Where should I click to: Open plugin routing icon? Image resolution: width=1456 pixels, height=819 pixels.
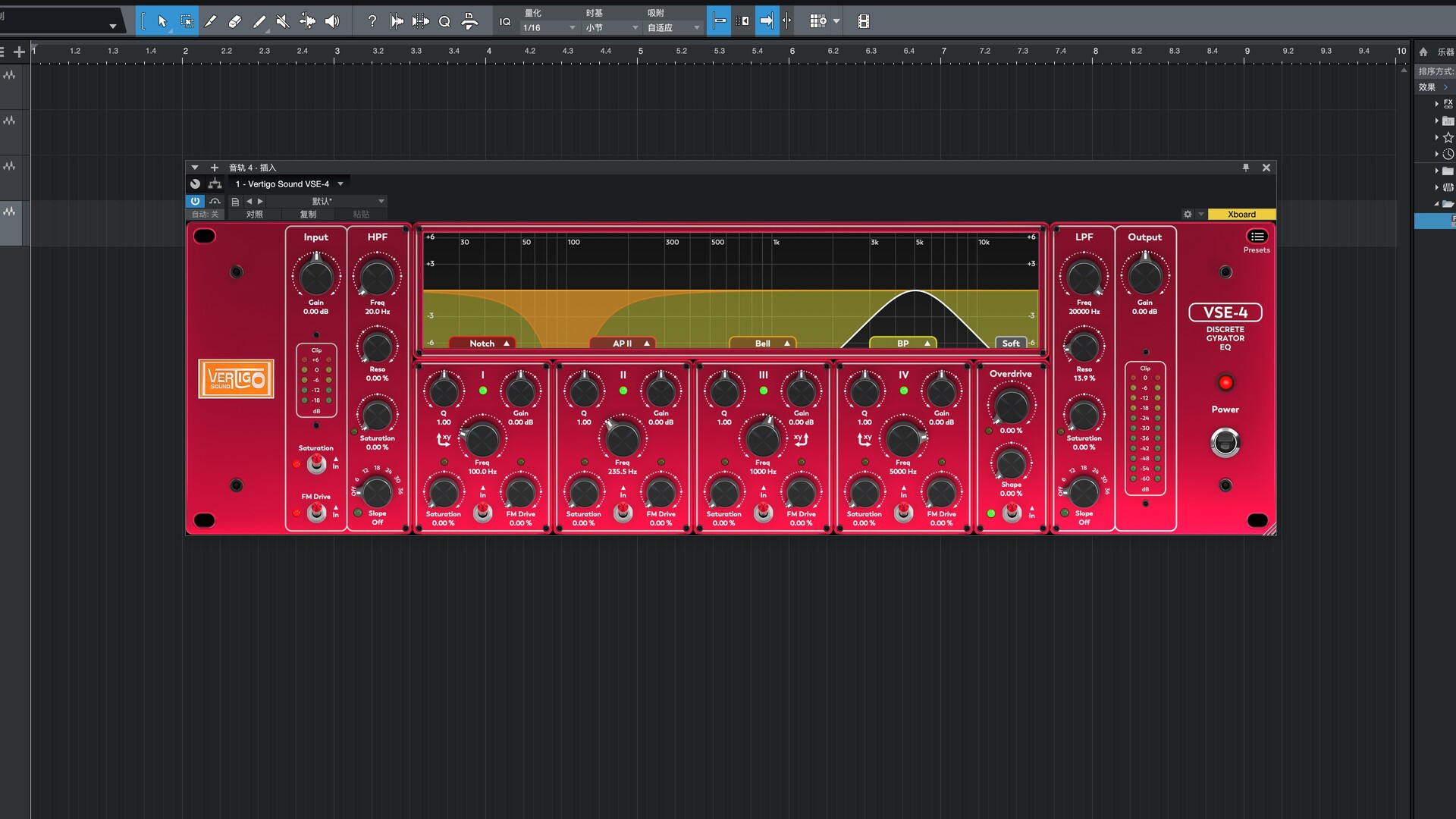click(x=215, y=184)
